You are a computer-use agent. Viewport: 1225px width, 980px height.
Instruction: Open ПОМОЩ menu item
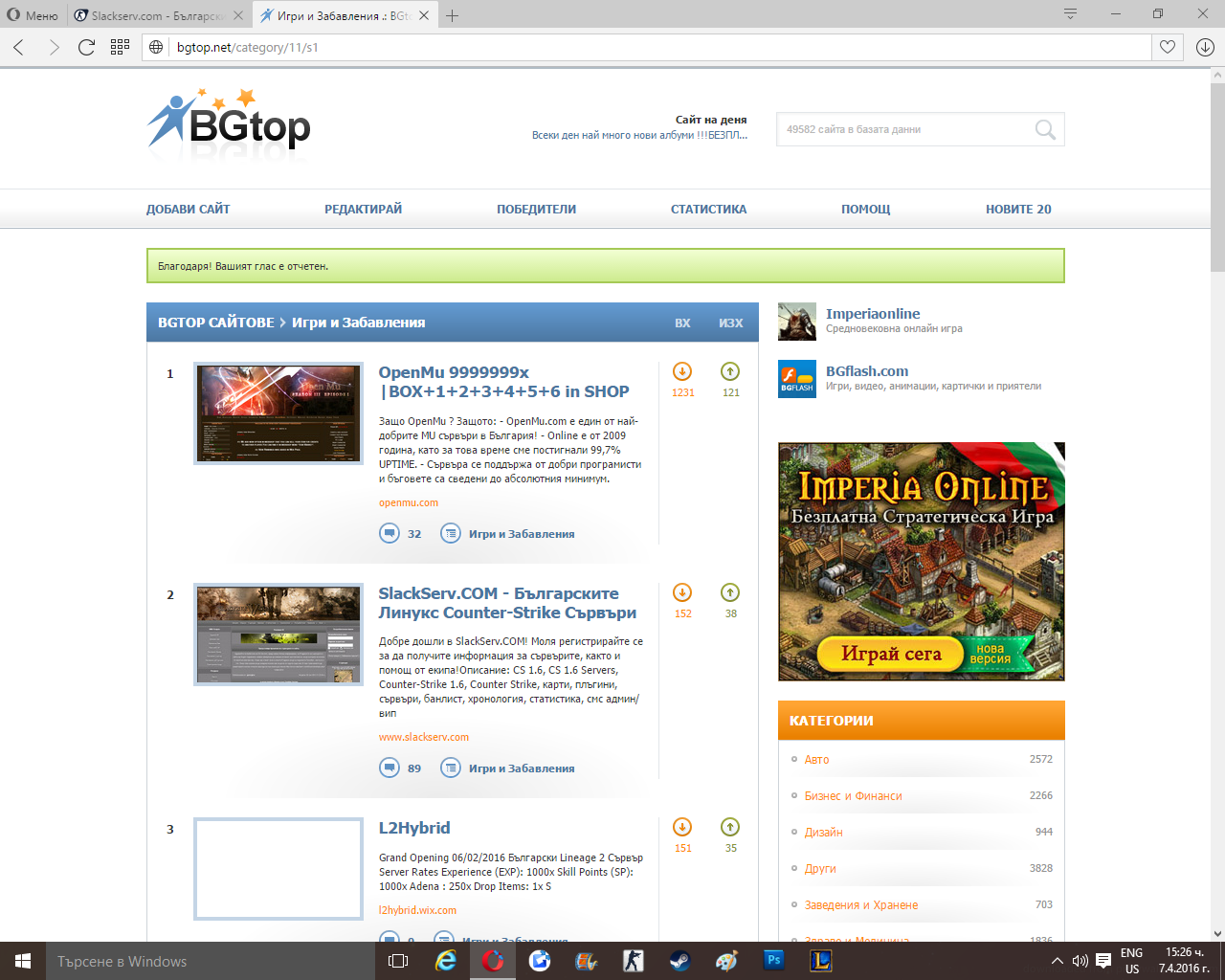(x=866, y=209)
